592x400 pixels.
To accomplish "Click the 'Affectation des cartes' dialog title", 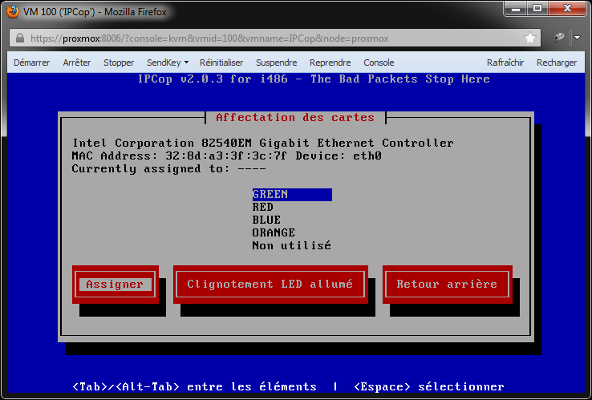I will point(295,117).
